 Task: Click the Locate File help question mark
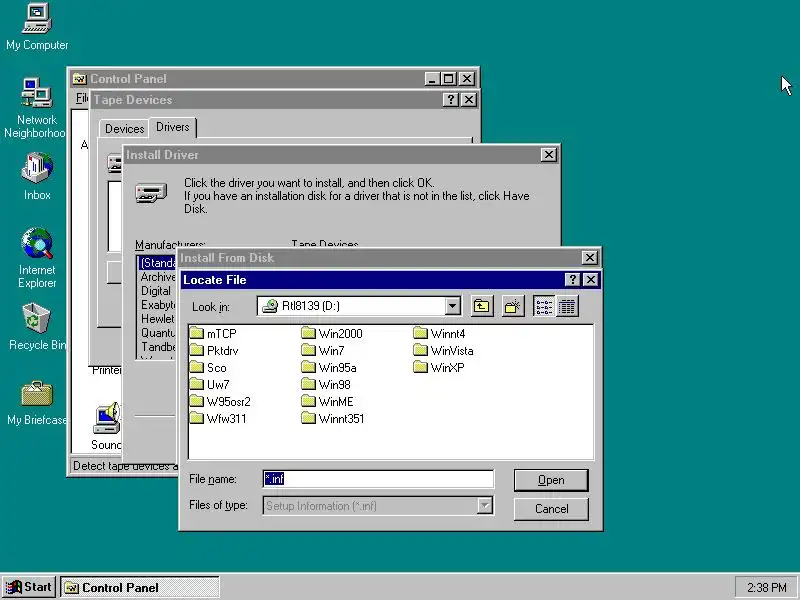(572, 280)
